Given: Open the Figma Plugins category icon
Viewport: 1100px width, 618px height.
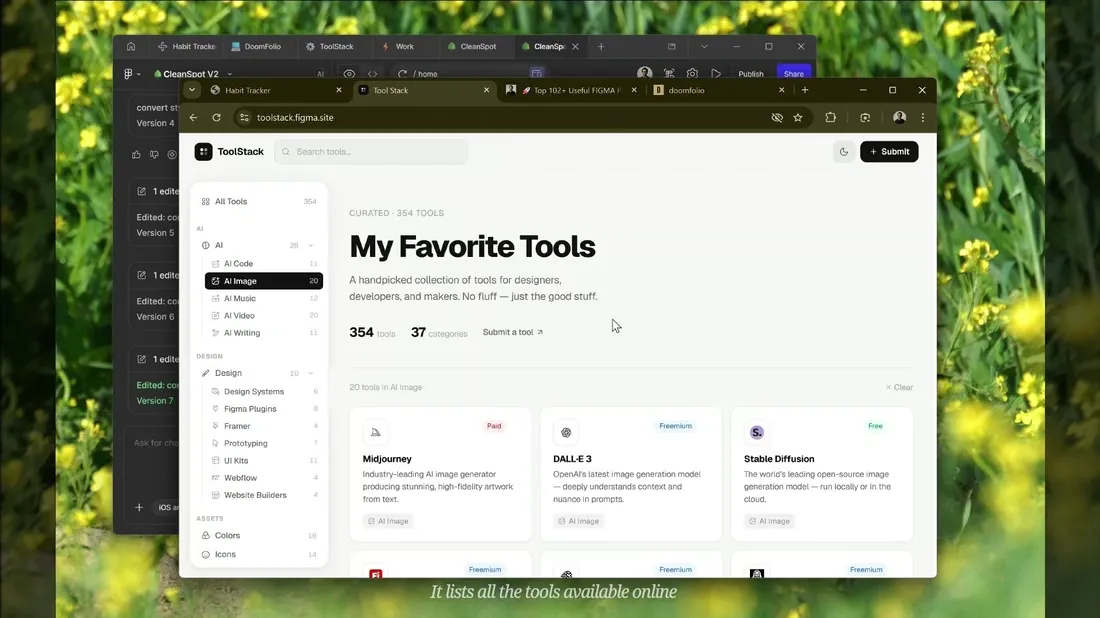Looking at the screenshot, I should (x=215, y=409).
